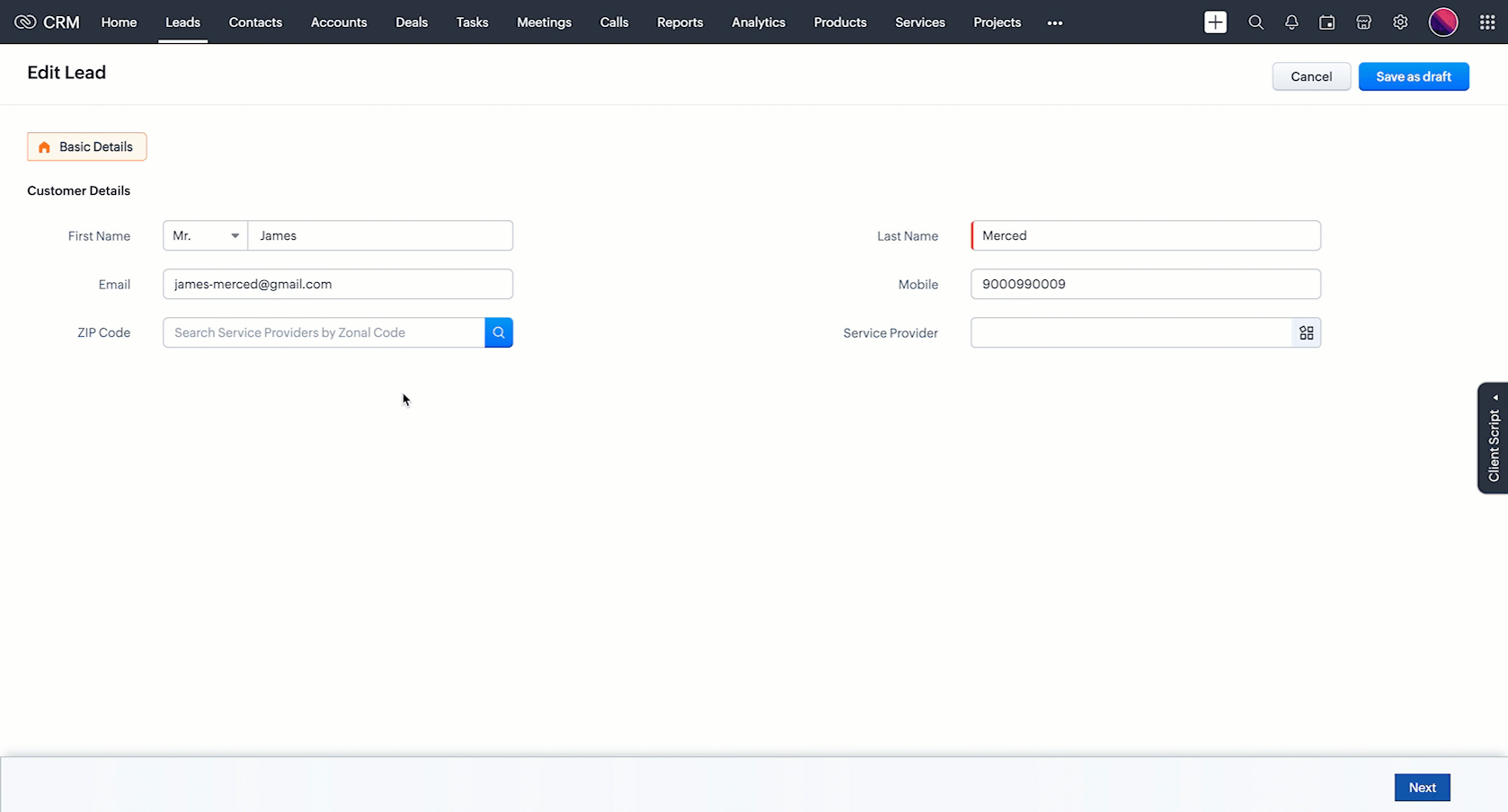Click the ZIP Code search button
Viewport: 1508px width, 812px height.
pyautogui.click(x=499, y=332)
